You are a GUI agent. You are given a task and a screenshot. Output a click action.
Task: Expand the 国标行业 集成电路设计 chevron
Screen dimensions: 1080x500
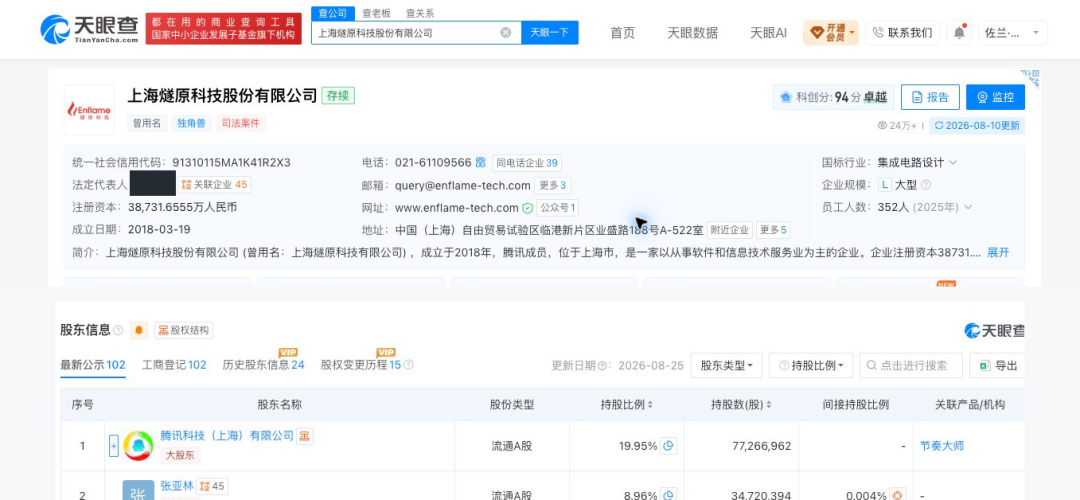click(953, 163)
